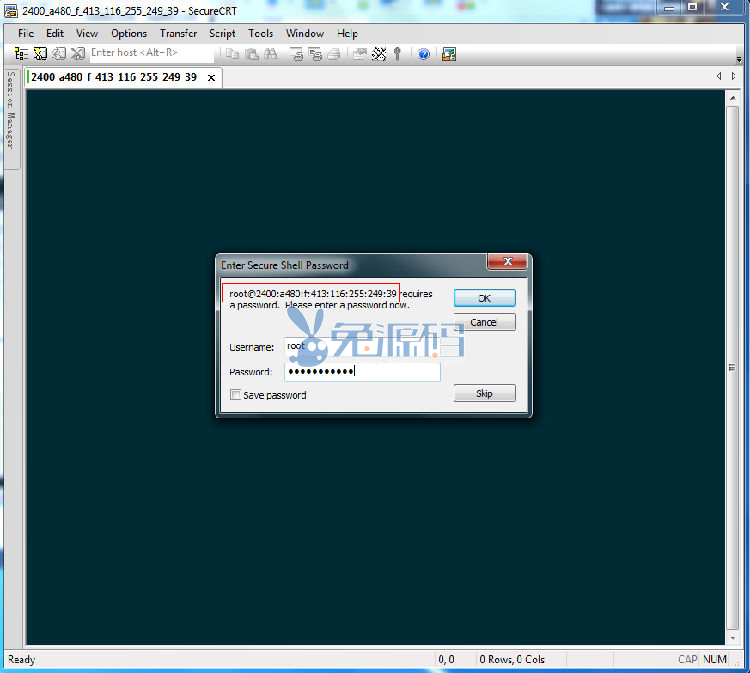Open the Options menu
The height and width of the screenshot is (673, 750).
[129, 33]
